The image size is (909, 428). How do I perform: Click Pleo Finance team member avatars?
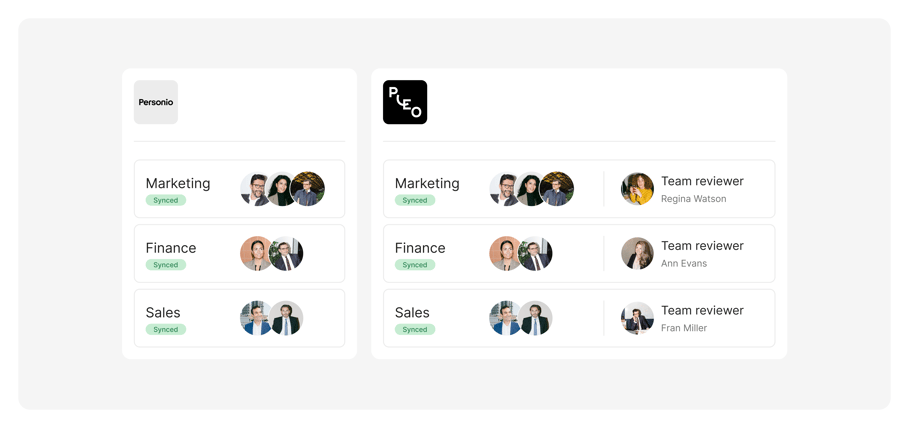pyautogui.click(x=521, y=254)
